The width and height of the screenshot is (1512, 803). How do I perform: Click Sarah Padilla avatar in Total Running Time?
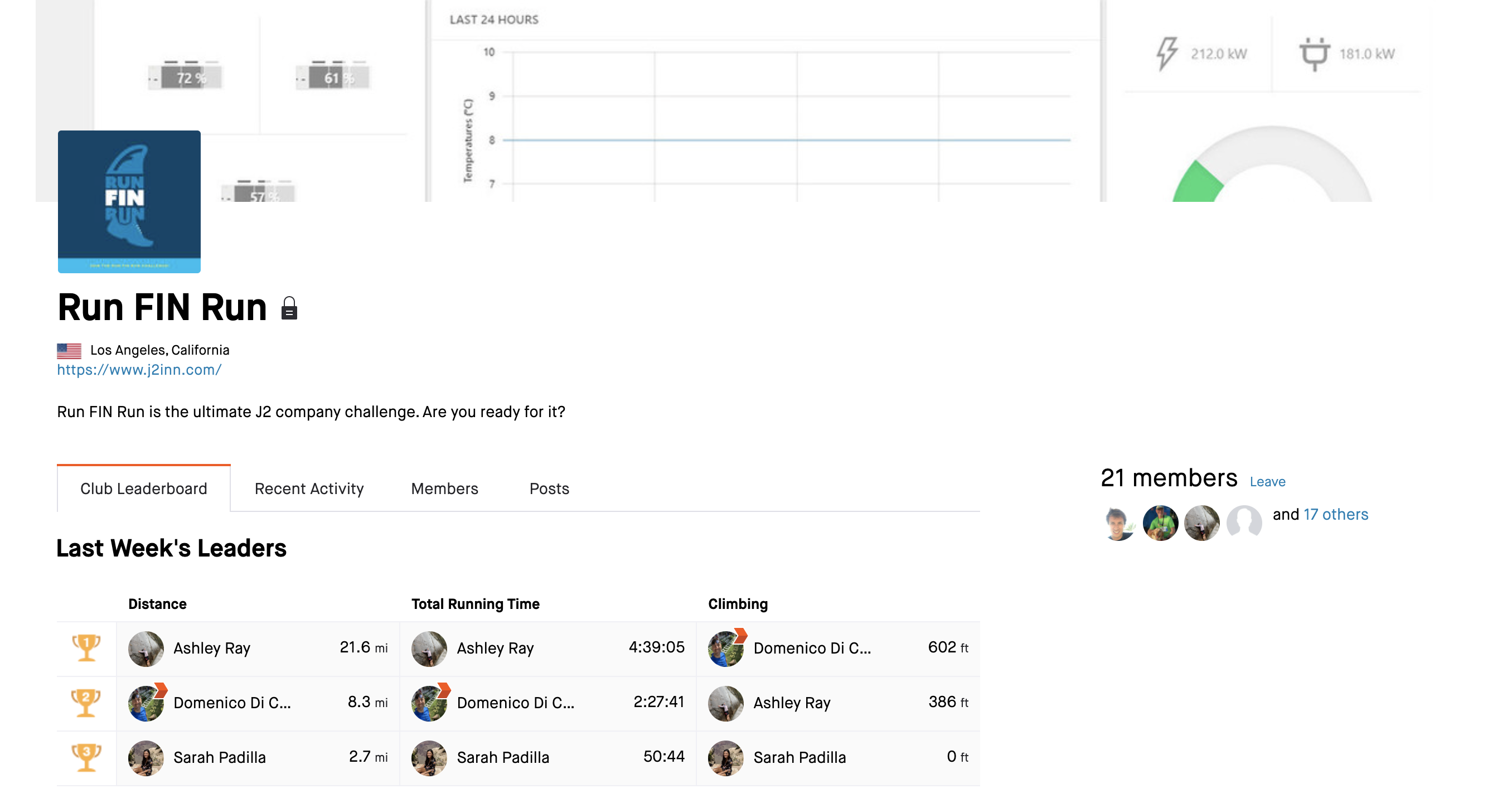(x=429, y=758)
